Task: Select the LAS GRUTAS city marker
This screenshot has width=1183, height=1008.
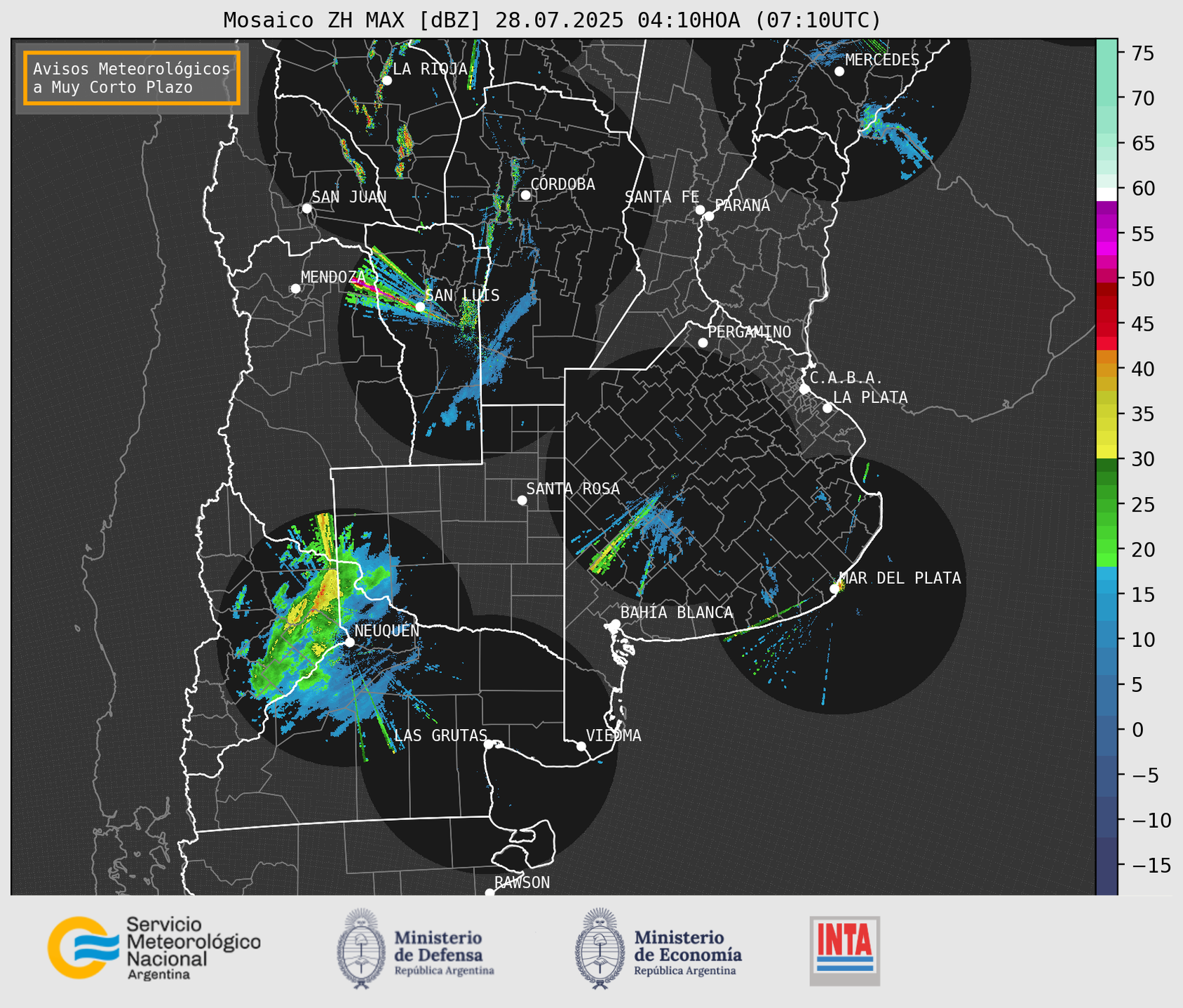Action: [x=489, y=744]
